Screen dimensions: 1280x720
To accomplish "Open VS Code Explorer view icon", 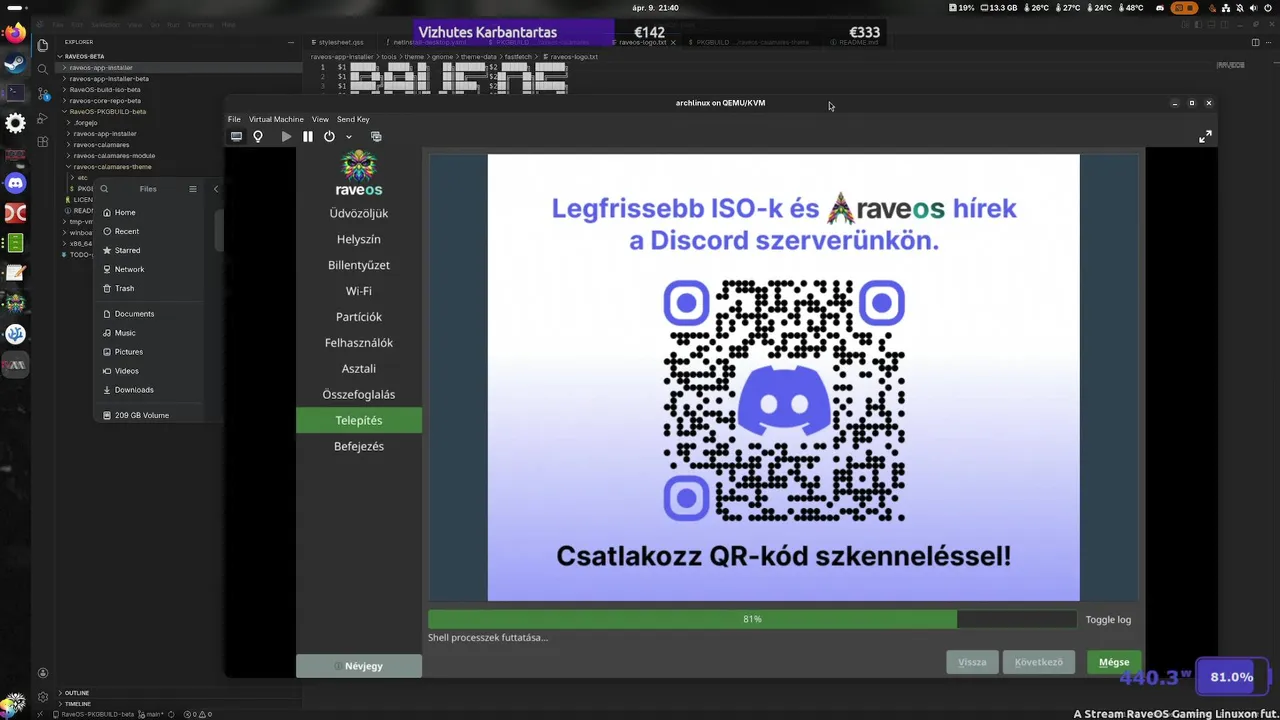I will [x=42, y=45].
